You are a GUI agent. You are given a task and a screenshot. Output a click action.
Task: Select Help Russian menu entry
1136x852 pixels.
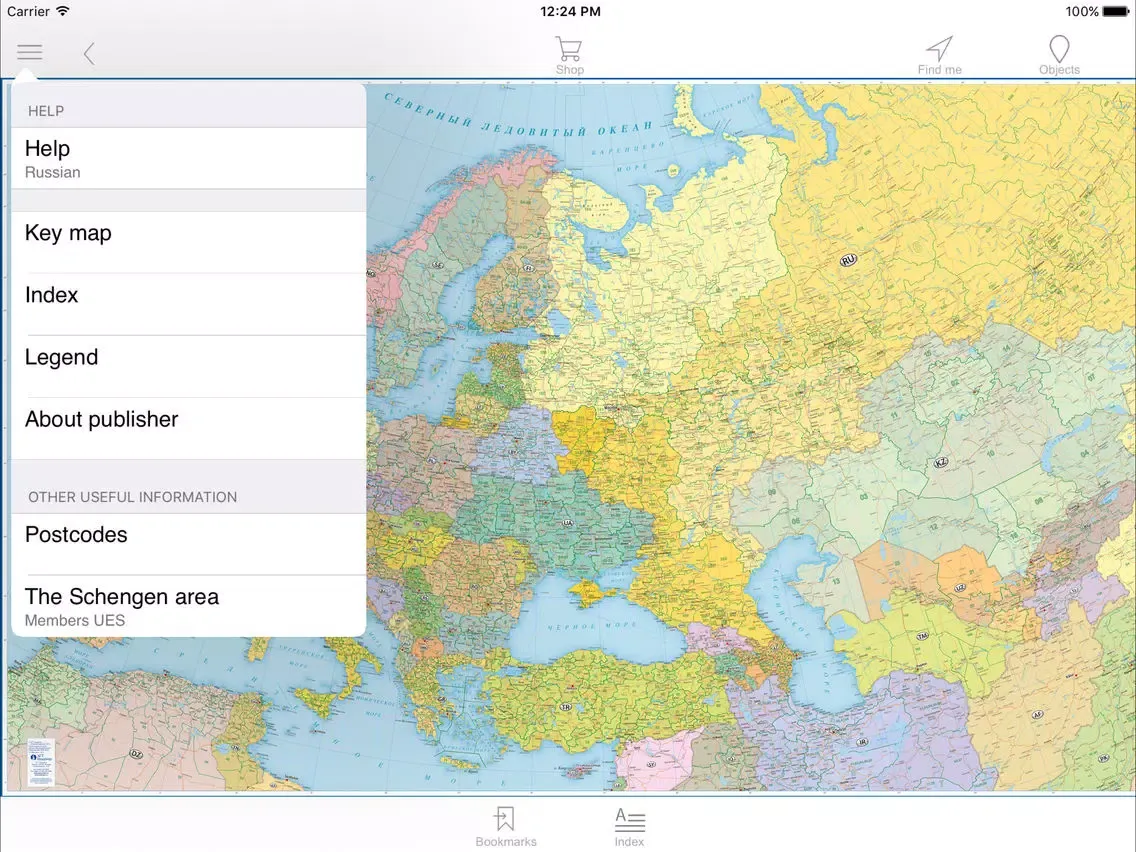tap(188, 159)
